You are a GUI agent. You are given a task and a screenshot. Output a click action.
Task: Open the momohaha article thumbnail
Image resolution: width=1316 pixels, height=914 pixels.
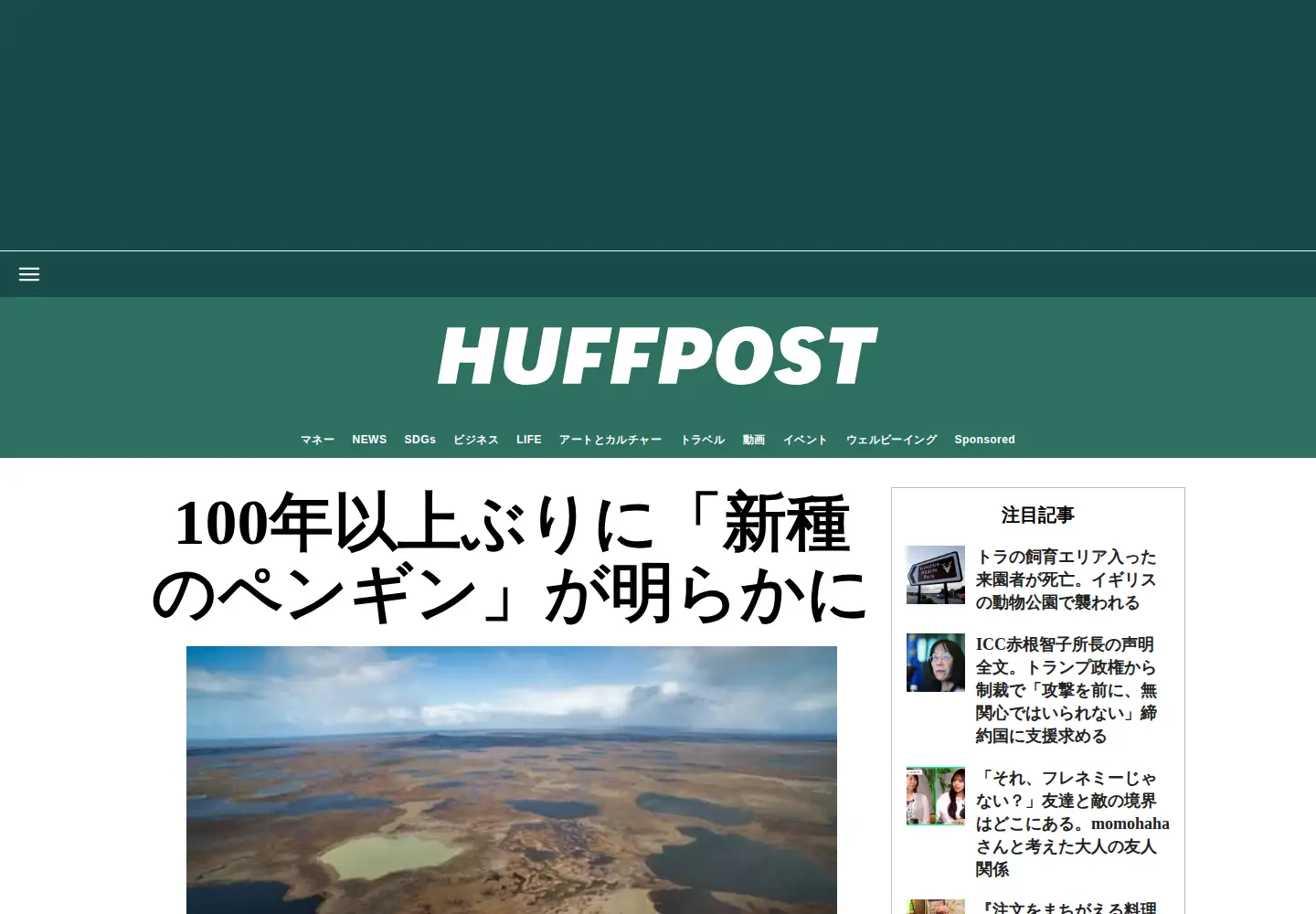pos(936,796)
